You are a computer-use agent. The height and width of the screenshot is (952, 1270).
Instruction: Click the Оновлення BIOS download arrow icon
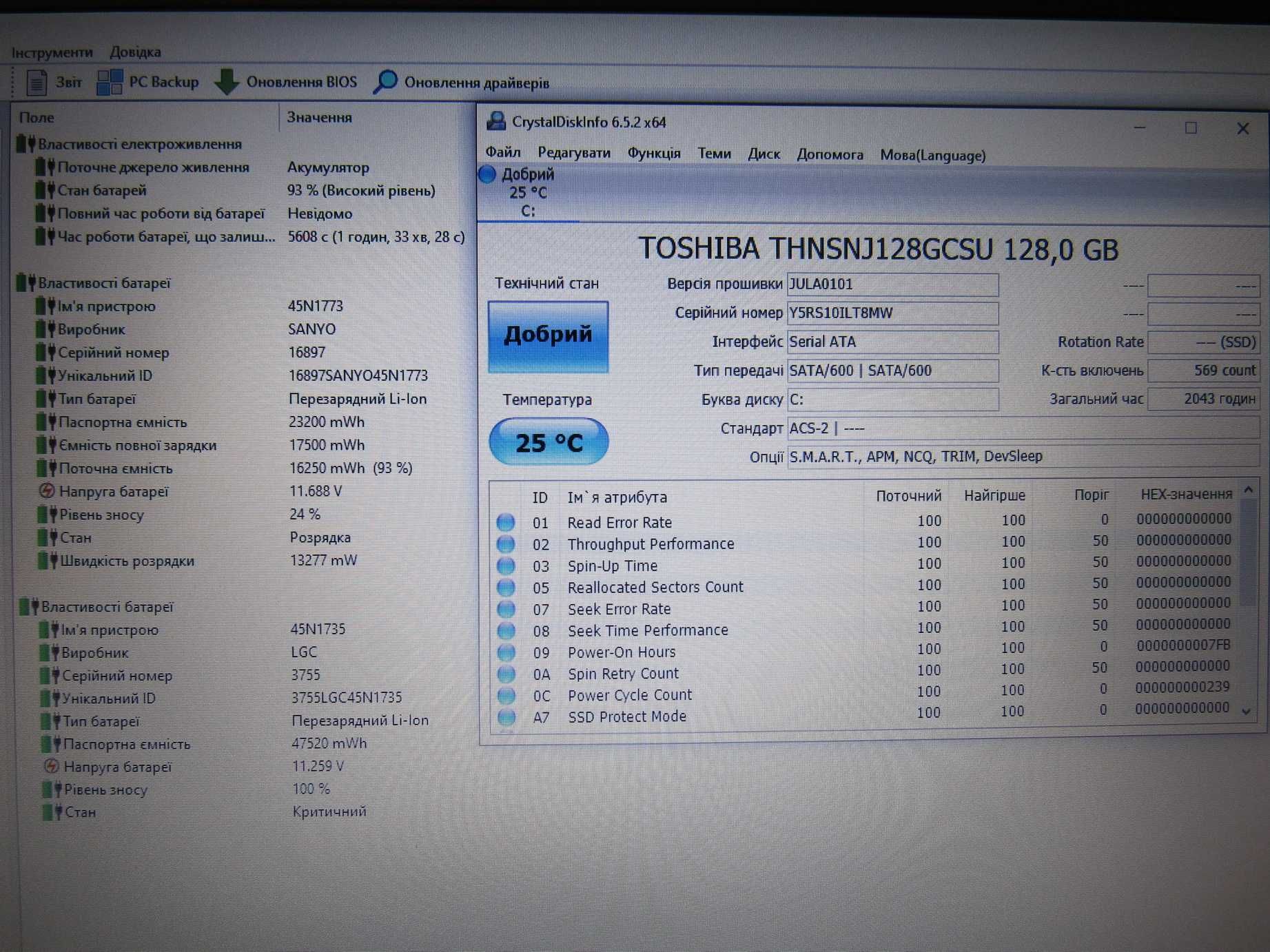click(227, 81)
